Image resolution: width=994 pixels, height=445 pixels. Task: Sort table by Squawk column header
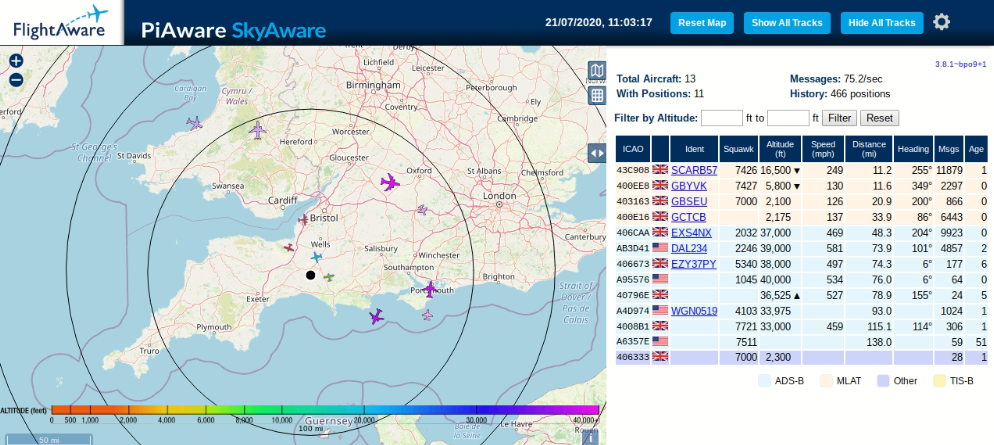point(739,149)
